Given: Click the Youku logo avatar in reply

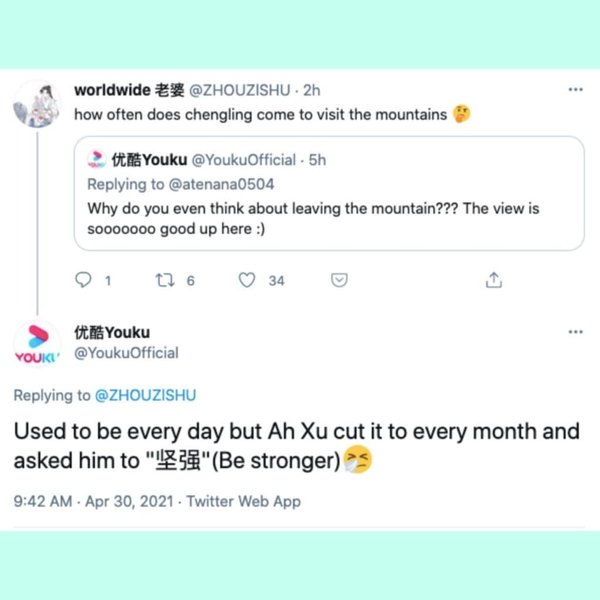Looking at the screenshot, I should [x=38, y=343].
